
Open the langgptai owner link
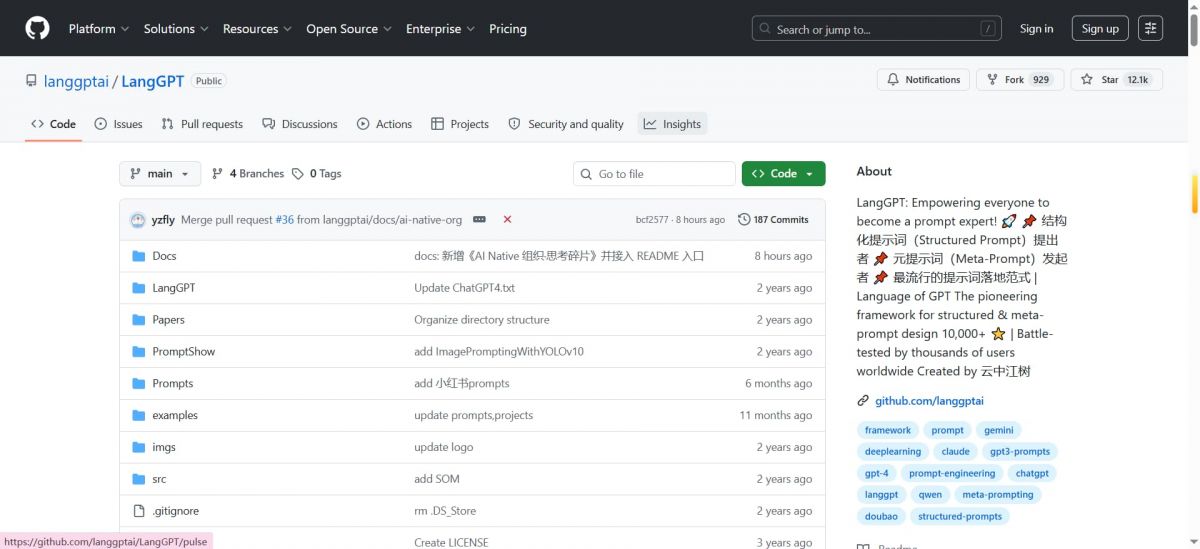[76, 81]
